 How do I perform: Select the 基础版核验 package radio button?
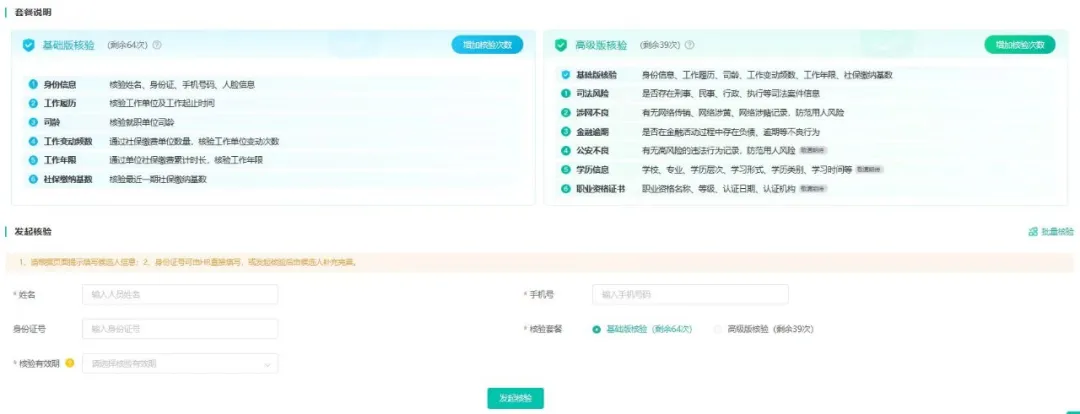tap(597, 329)
